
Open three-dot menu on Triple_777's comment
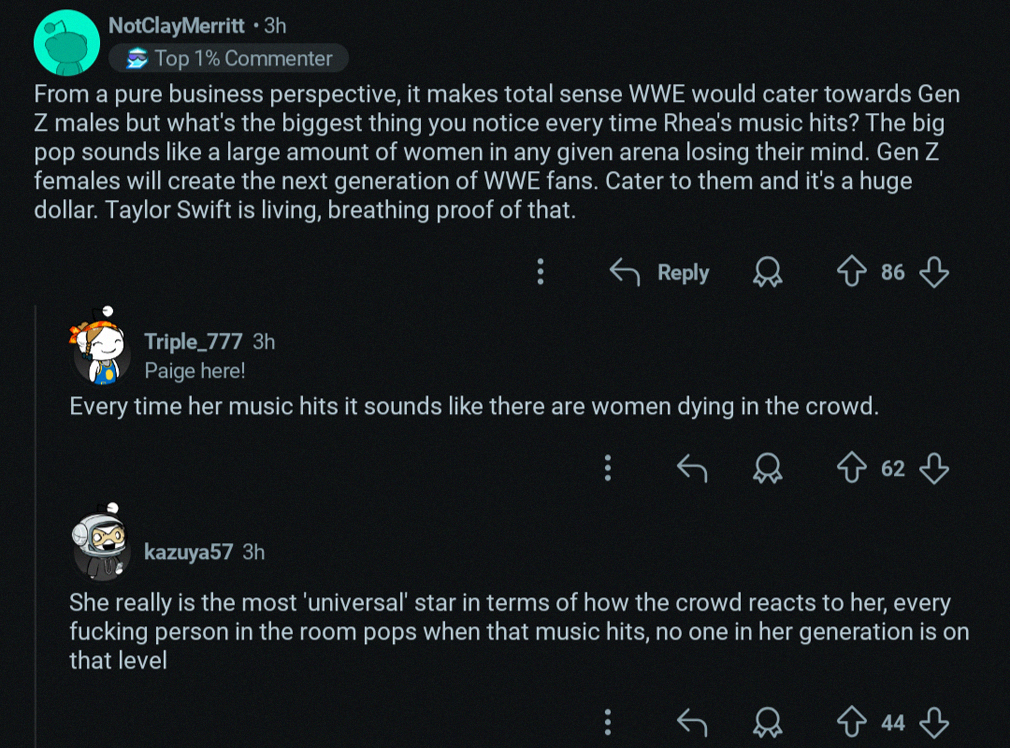608,468
